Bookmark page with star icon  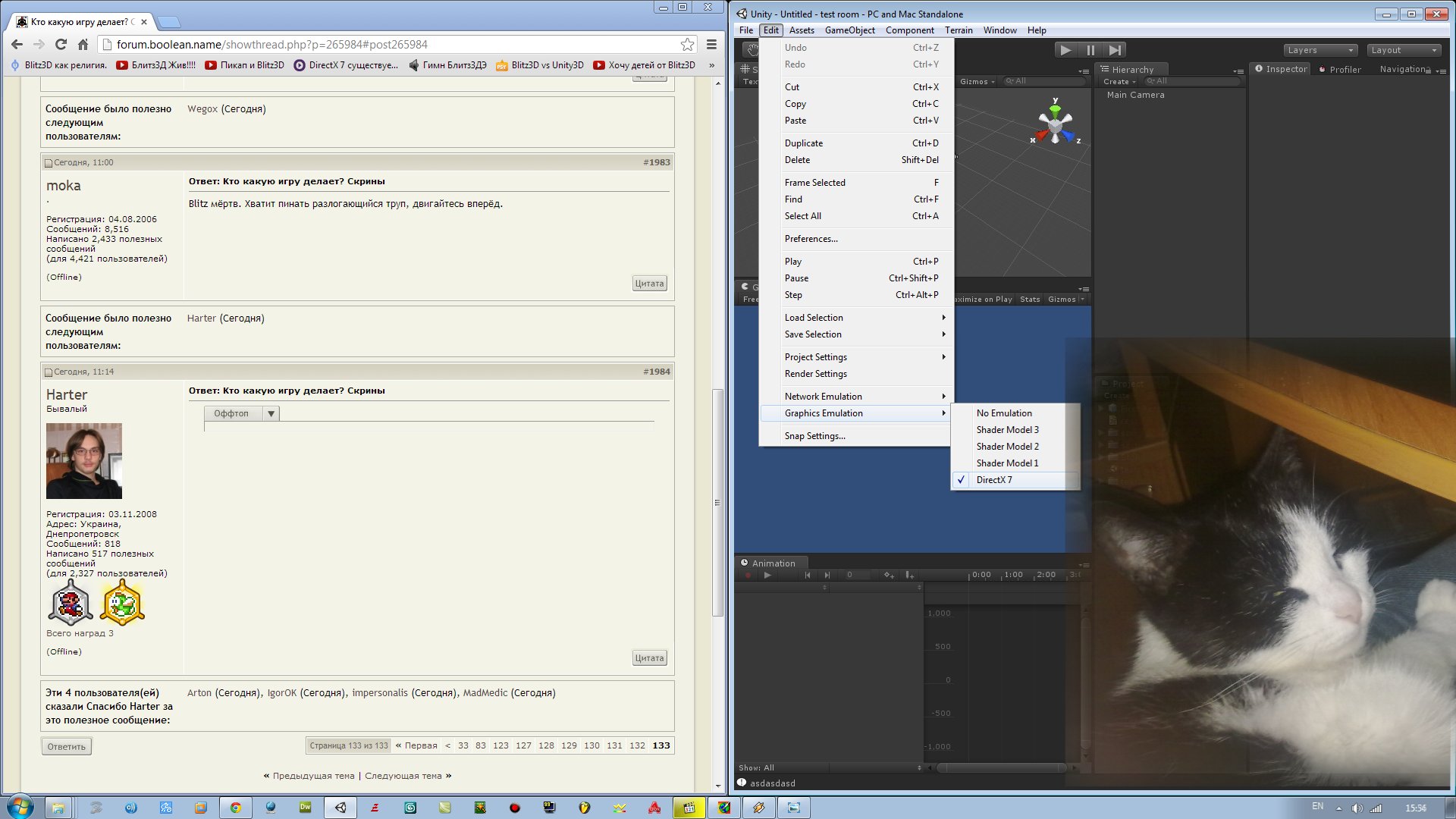(687, 44)
